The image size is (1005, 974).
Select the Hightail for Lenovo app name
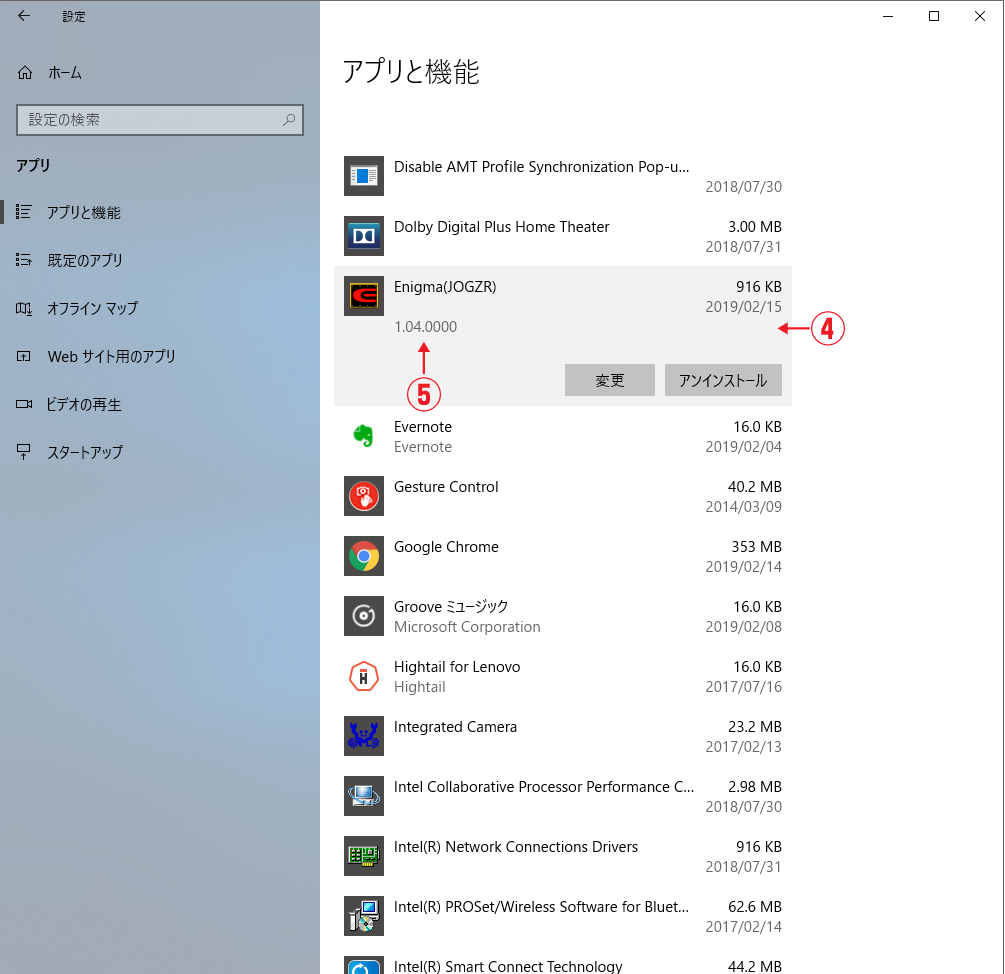[x=457, y=667]
